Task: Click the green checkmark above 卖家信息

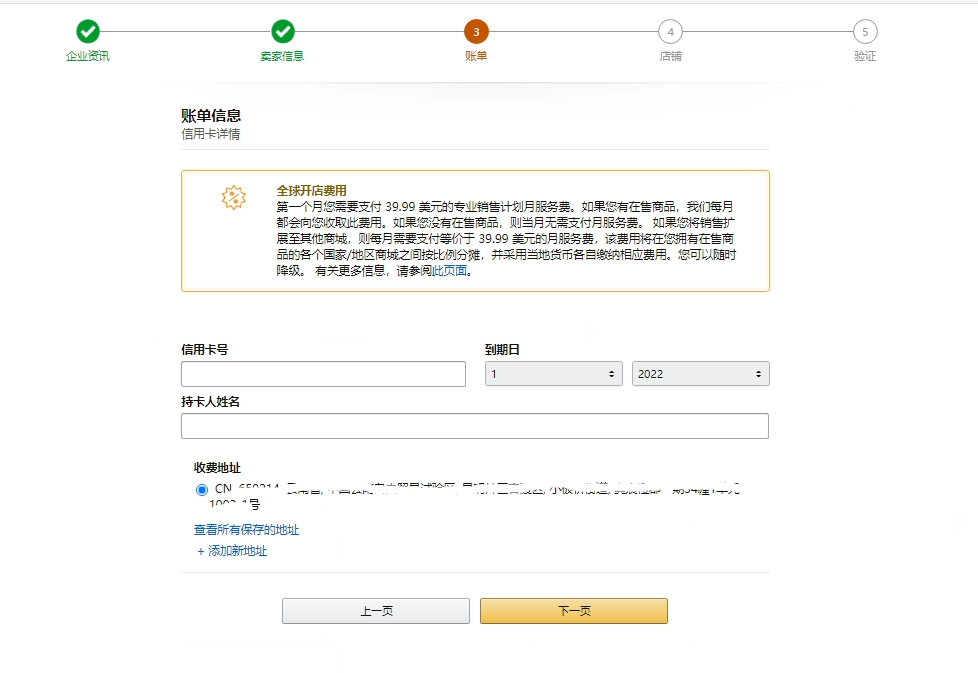Action: (281, 31)
